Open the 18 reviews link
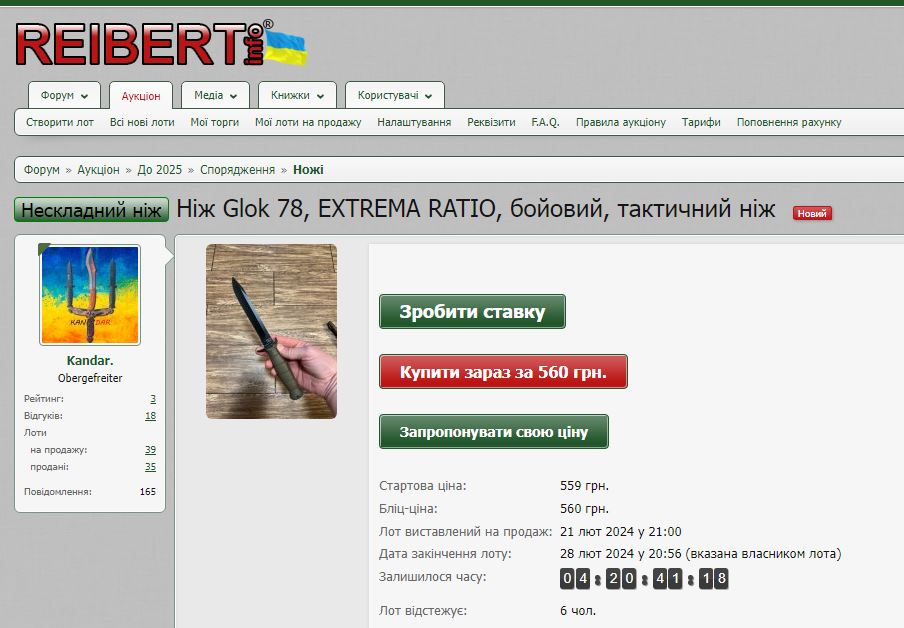904x628 pixels. click(x=150, y=416)
